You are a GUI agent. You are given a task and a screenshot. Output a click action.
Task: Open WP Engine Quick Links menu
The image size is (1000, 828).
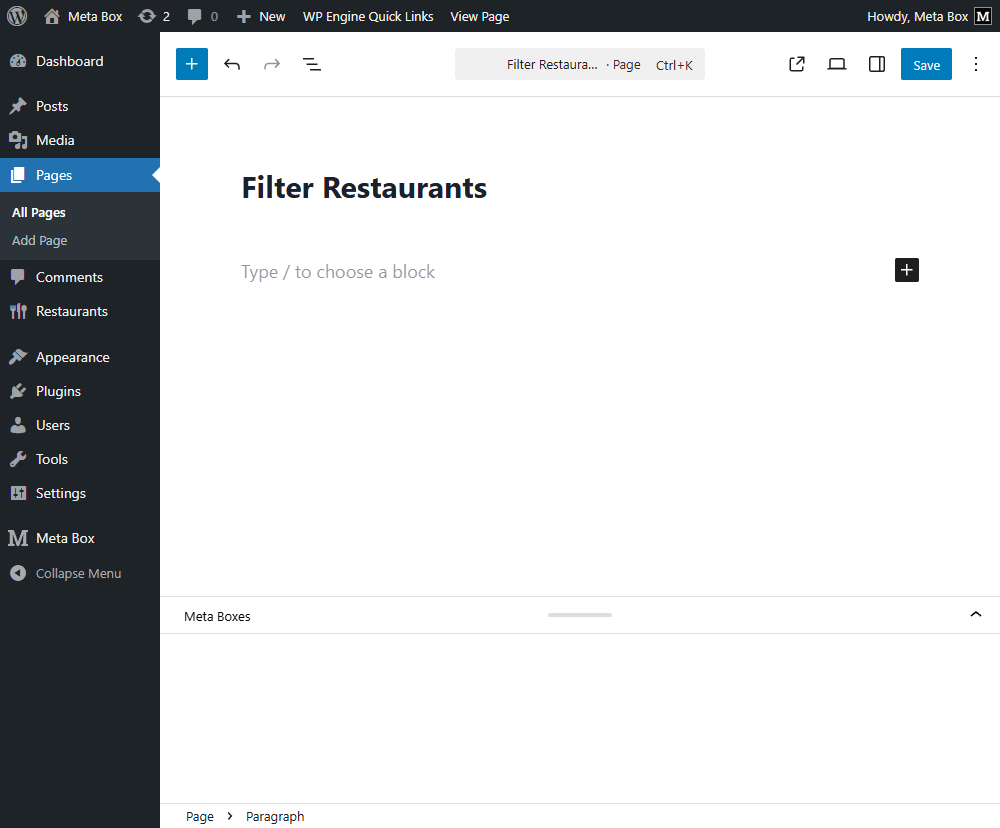tap(368, 15)
